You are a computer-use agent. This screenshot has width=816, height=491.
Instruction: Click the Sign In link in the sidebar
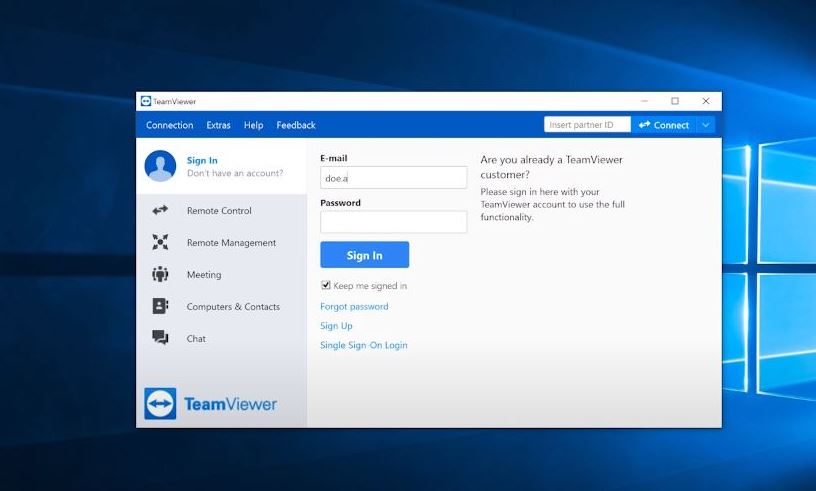(x=202, y=160)
